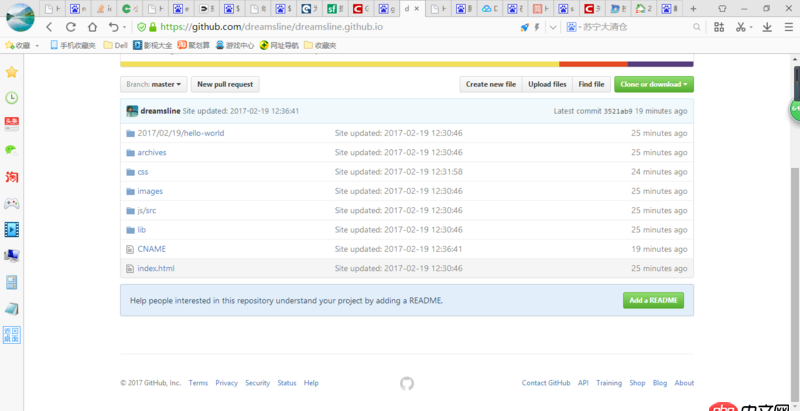Screen dimensions: 800x411
Task: Go back with the browser back arrow
Action: (x=49, y=27)
